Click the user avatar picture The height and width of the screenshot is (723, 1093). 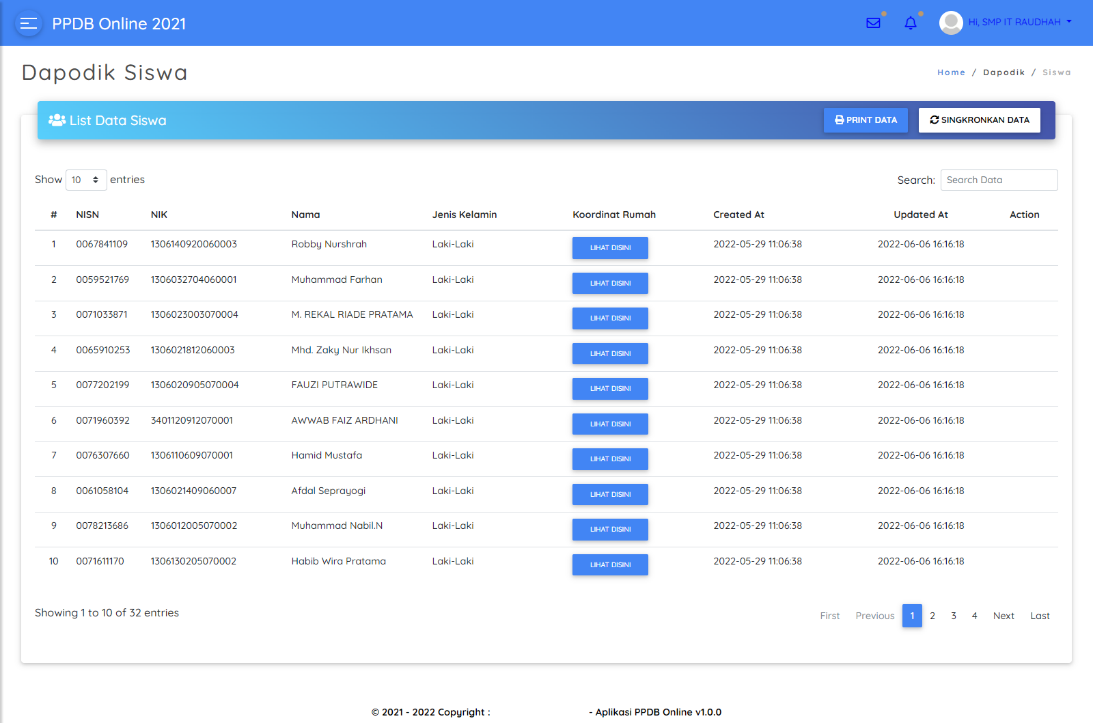pyautogui.click(x=951, y=22)
